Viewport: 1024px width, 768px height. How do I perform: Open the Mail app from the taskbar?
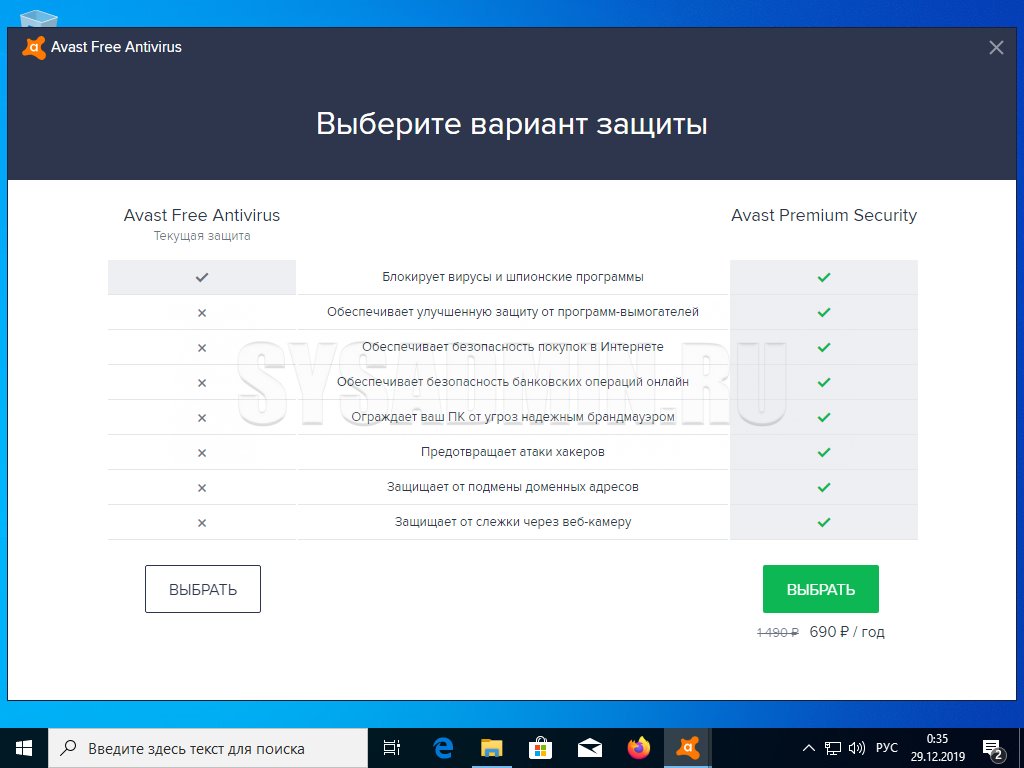coord(590,748)
